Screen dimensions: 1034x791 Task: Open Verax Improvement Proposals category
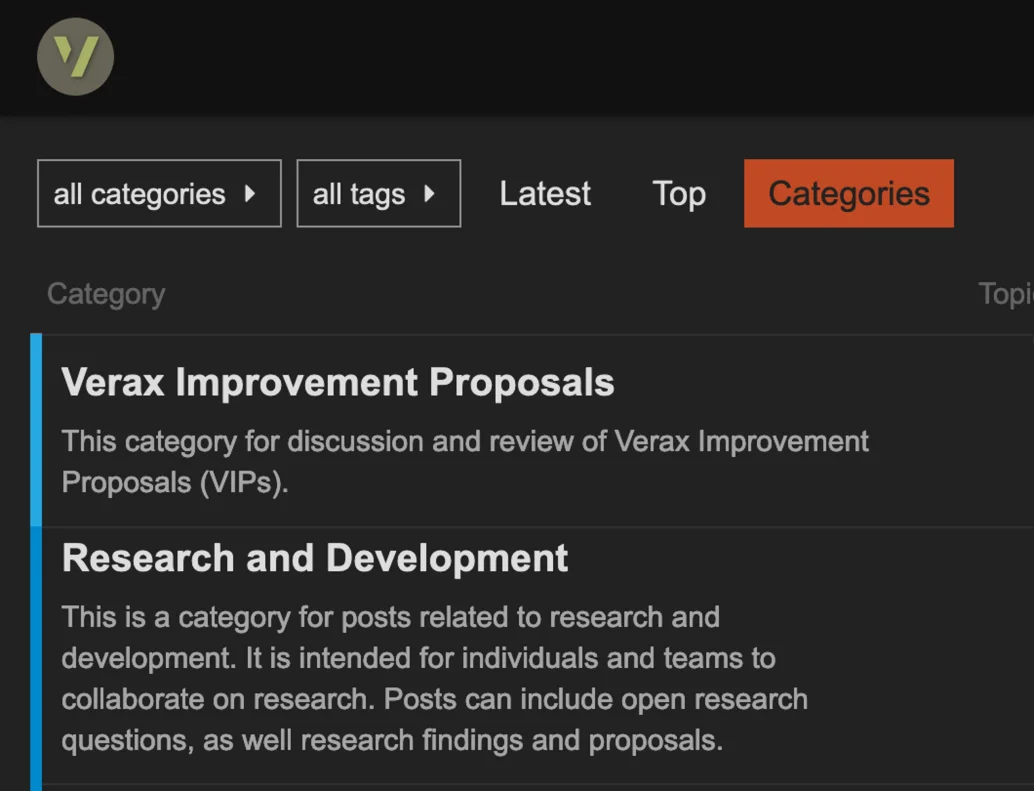[338, 382]
